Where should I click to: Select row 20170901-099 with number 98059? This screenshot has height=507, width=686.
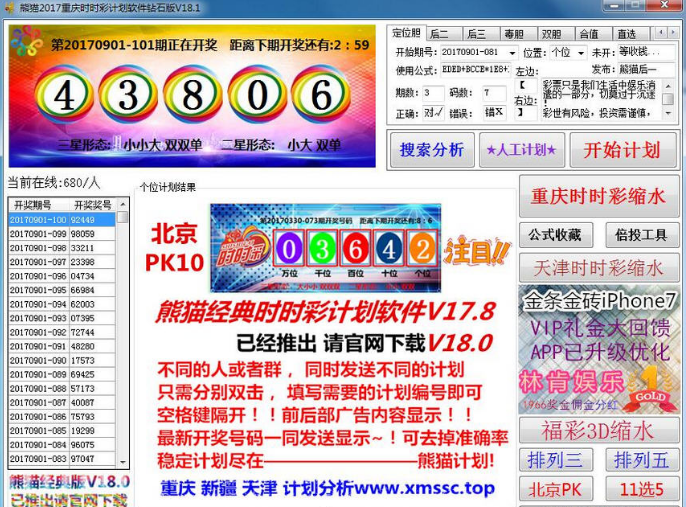coord(62,234)
